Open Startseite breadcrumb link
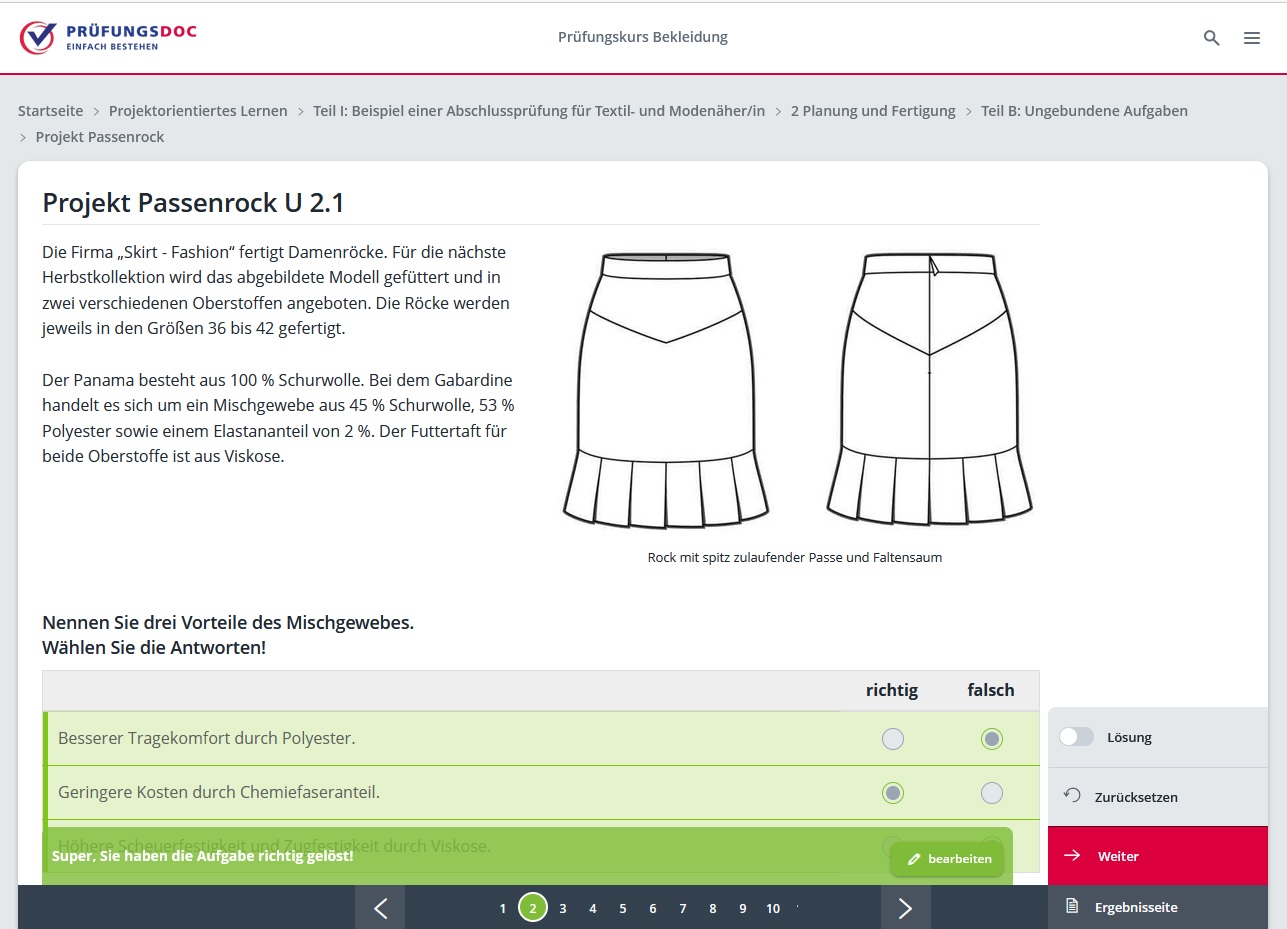Viewport: 1287px width, 929px height. [x=50, y=111]
